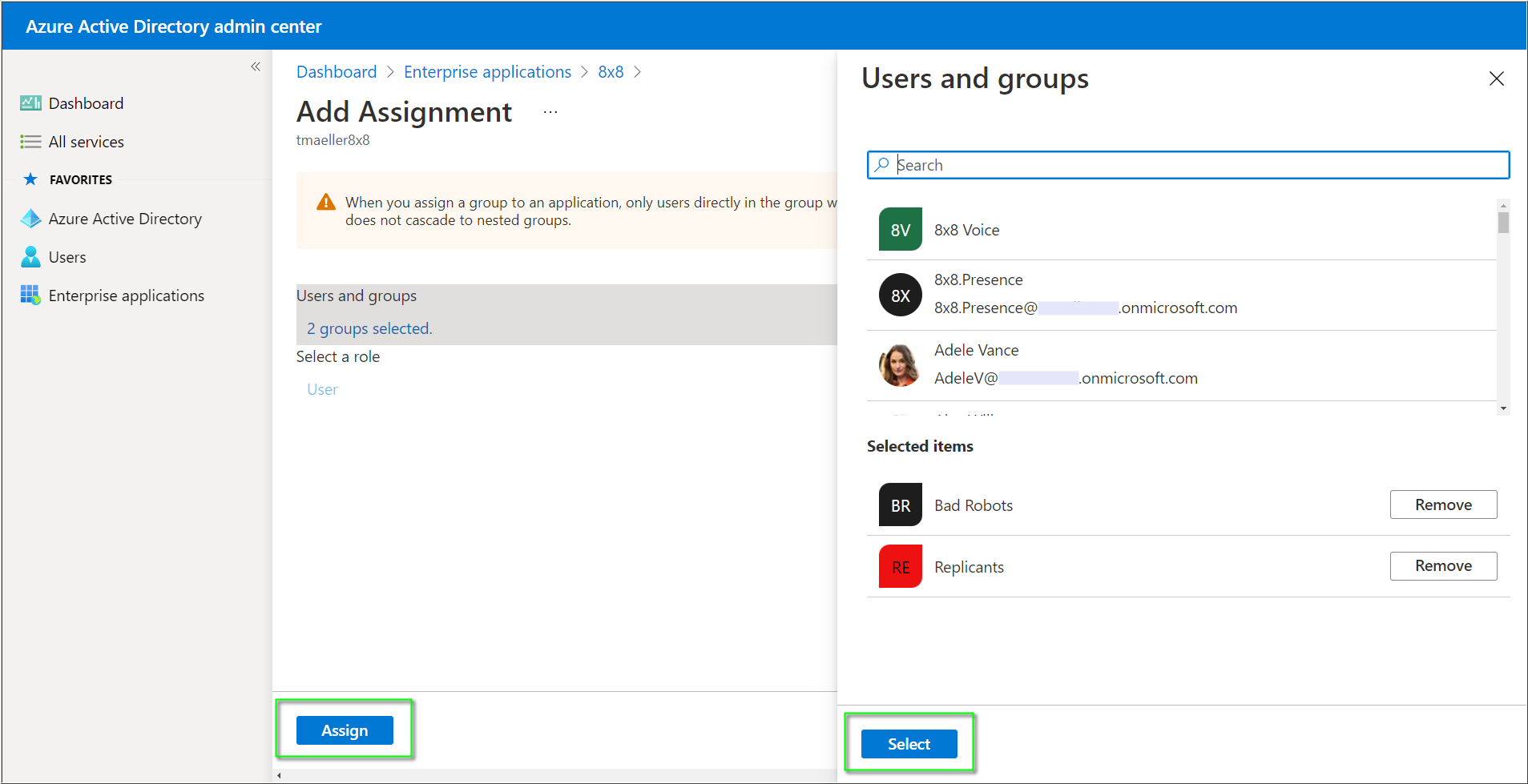The width and height of the screenshot is (1528, 784).
Task: Click the Azure Active Directory diamond icon
Action: 30,219
